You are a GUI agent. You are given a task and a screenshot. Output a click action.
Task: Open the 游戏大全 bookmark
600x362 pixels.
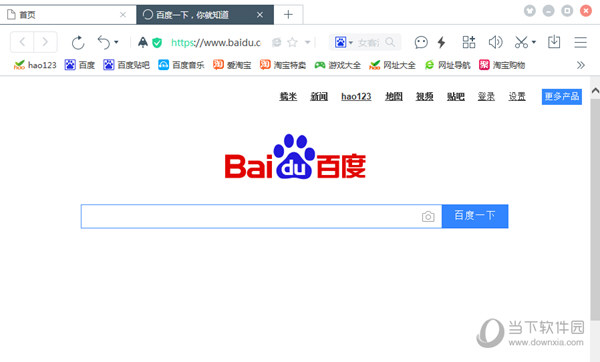click(338, 65)
